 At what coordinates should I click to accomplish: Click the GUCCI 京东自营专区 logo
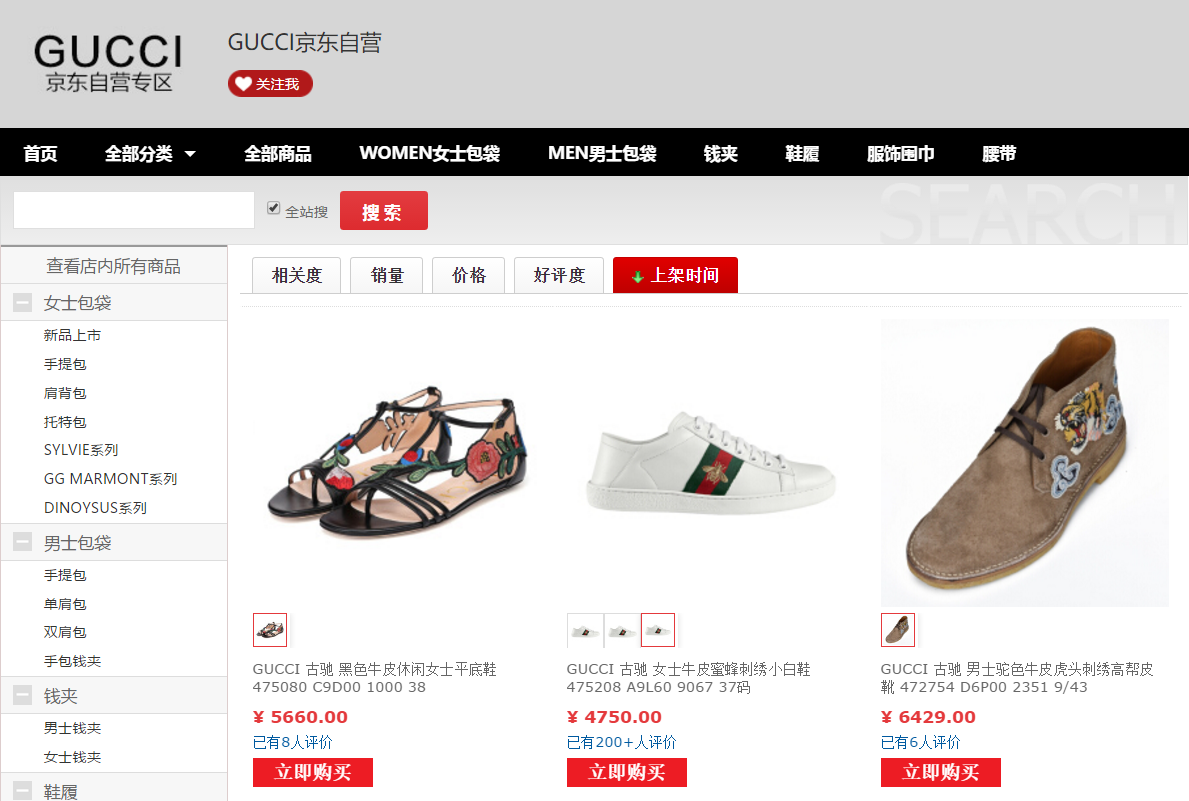pyautogui.click(x=108, y=63)
